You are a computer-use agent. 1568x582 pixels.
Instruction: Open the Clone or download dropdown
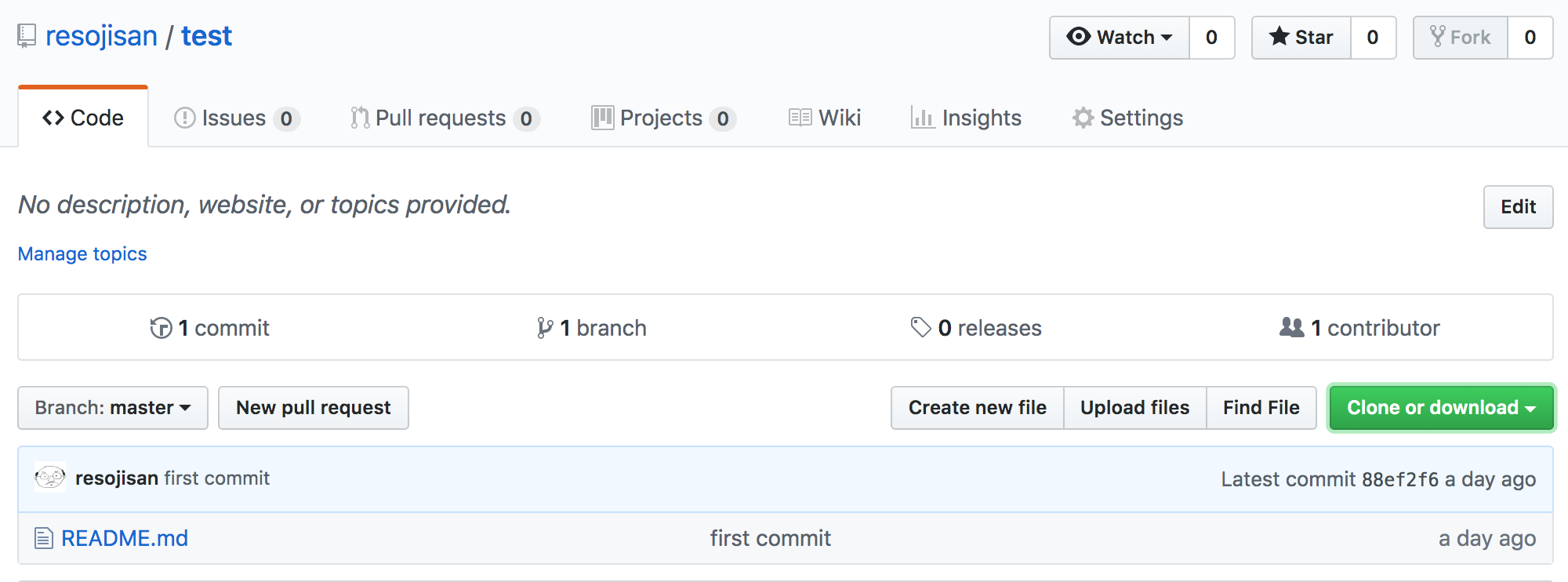[1441, 408]
